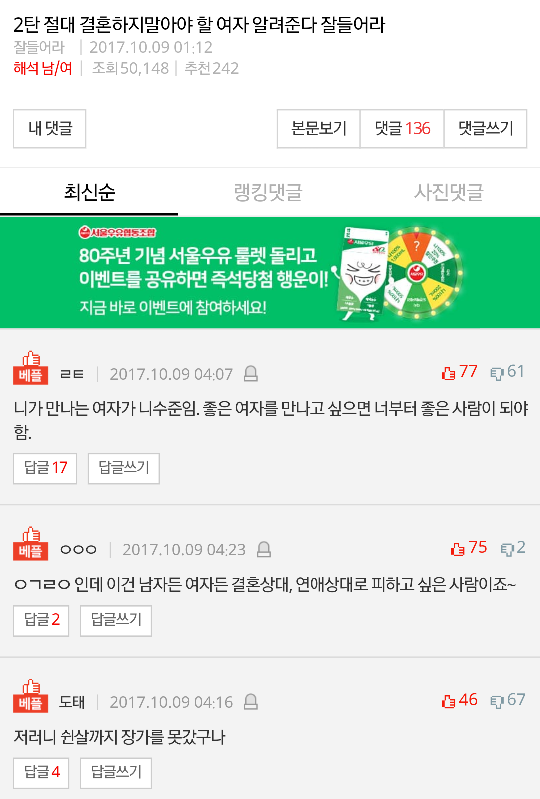Expand the 답글 4 replies
Screen dimensions: 540x799
pos(41,773)
